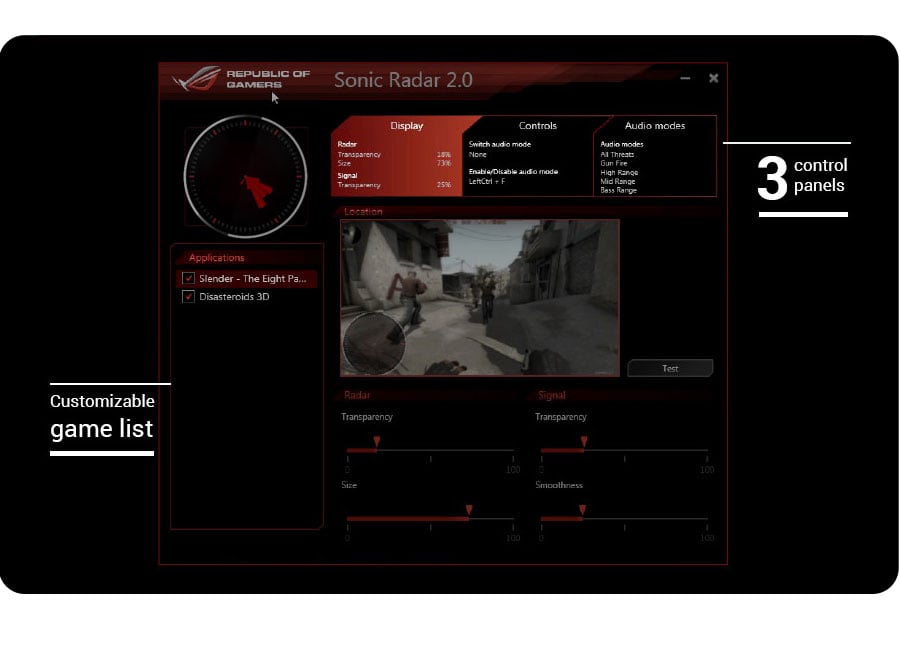This screenshot has height=650, width=900.
Task: Click the Location game preview image
Action: (x=480, y=298)
